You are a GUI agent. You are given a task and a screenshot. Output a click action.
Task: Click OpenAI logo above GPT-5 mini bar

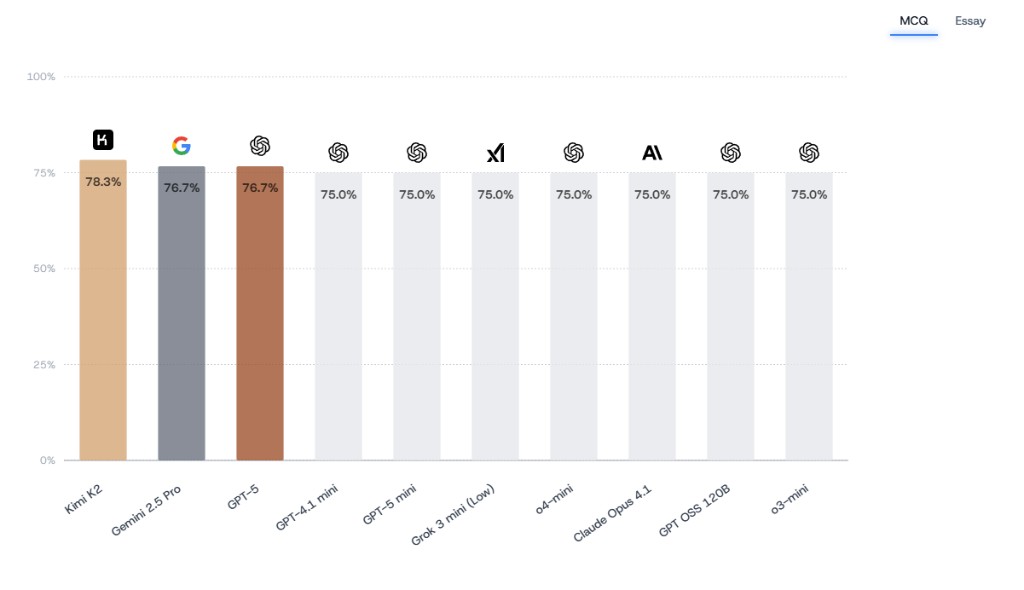pyautogui.click(x=417, y=153)
